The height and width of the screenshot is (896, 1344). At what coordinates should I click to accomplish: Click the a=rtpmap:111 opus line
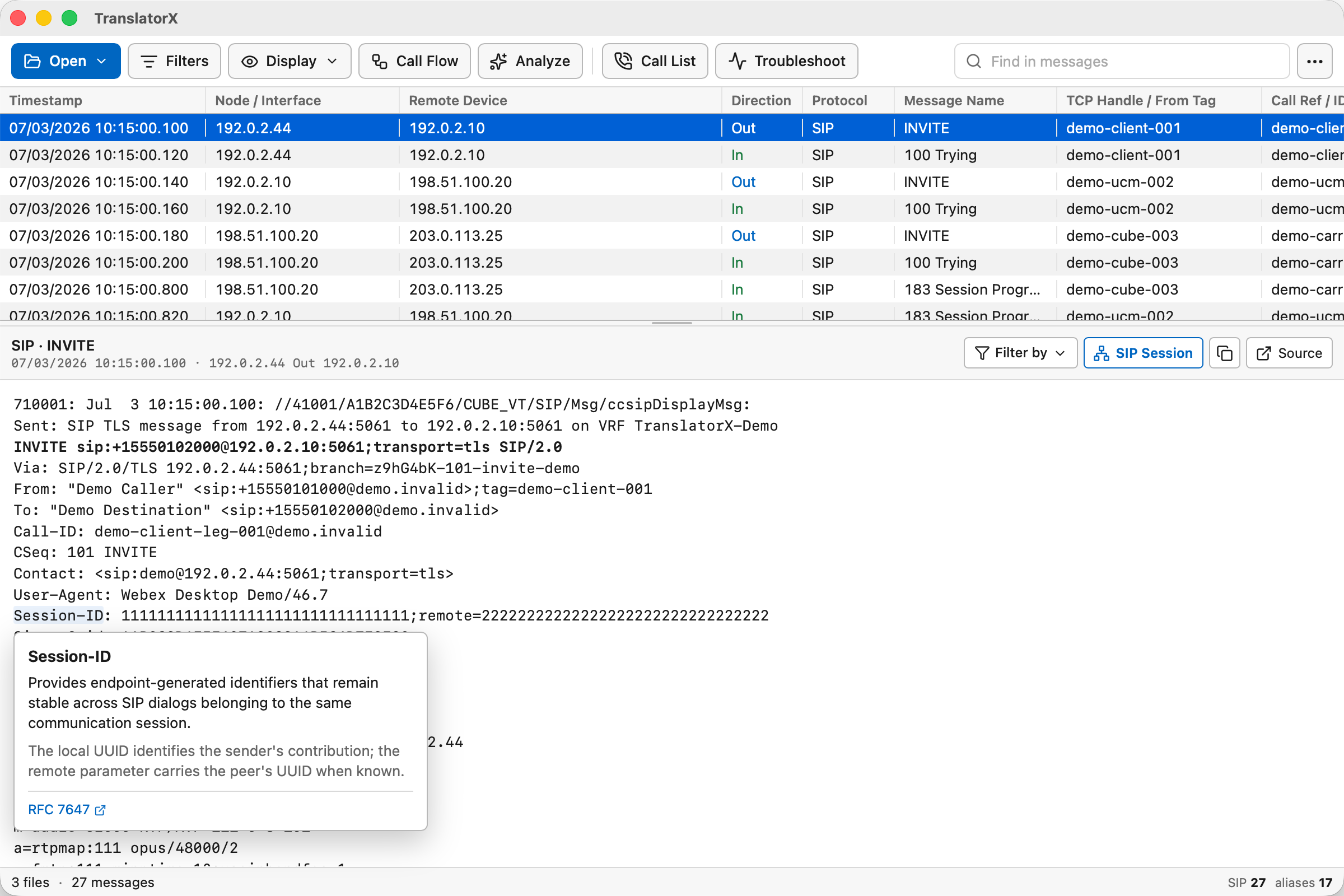125,848
